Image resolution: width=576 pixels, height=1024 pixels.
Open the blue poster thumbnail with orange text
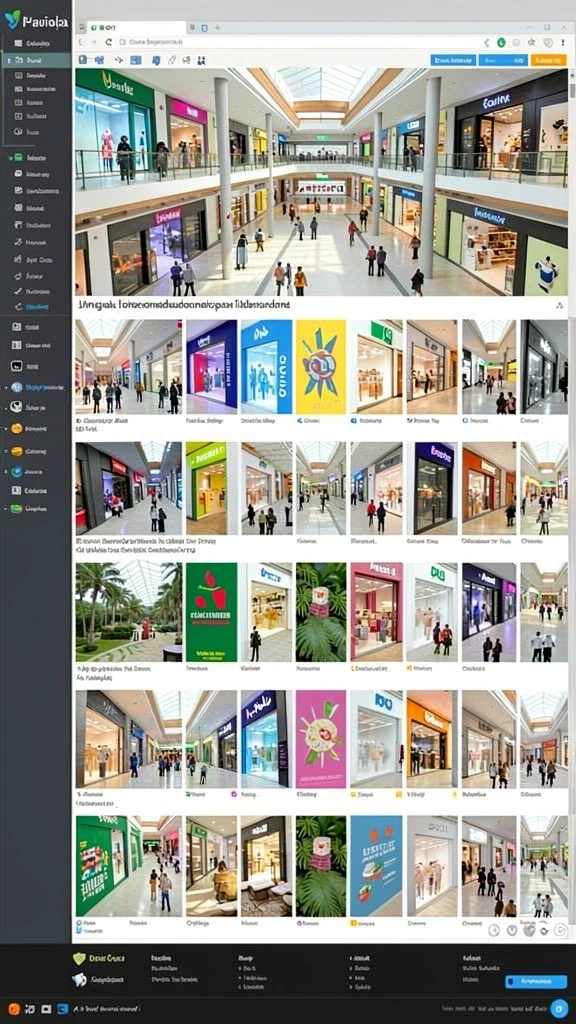tap(376, 865)
